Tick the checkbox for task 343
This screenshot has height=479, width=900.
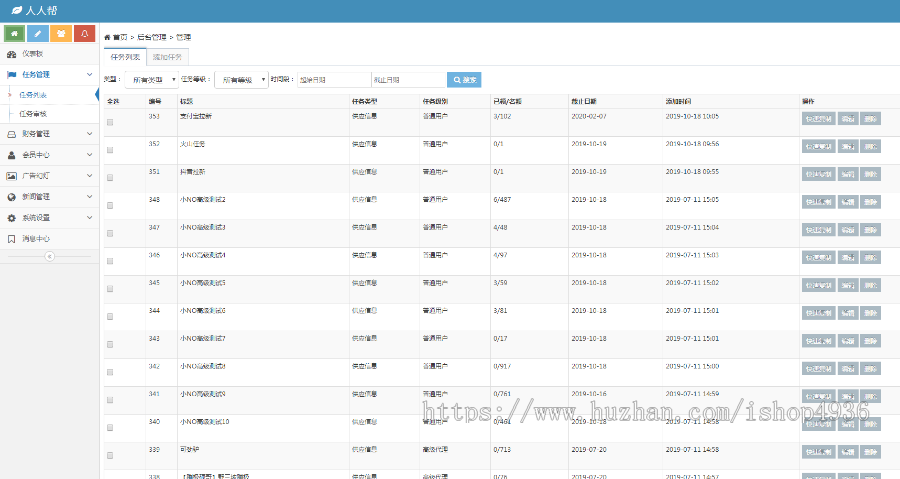point(110,345)
